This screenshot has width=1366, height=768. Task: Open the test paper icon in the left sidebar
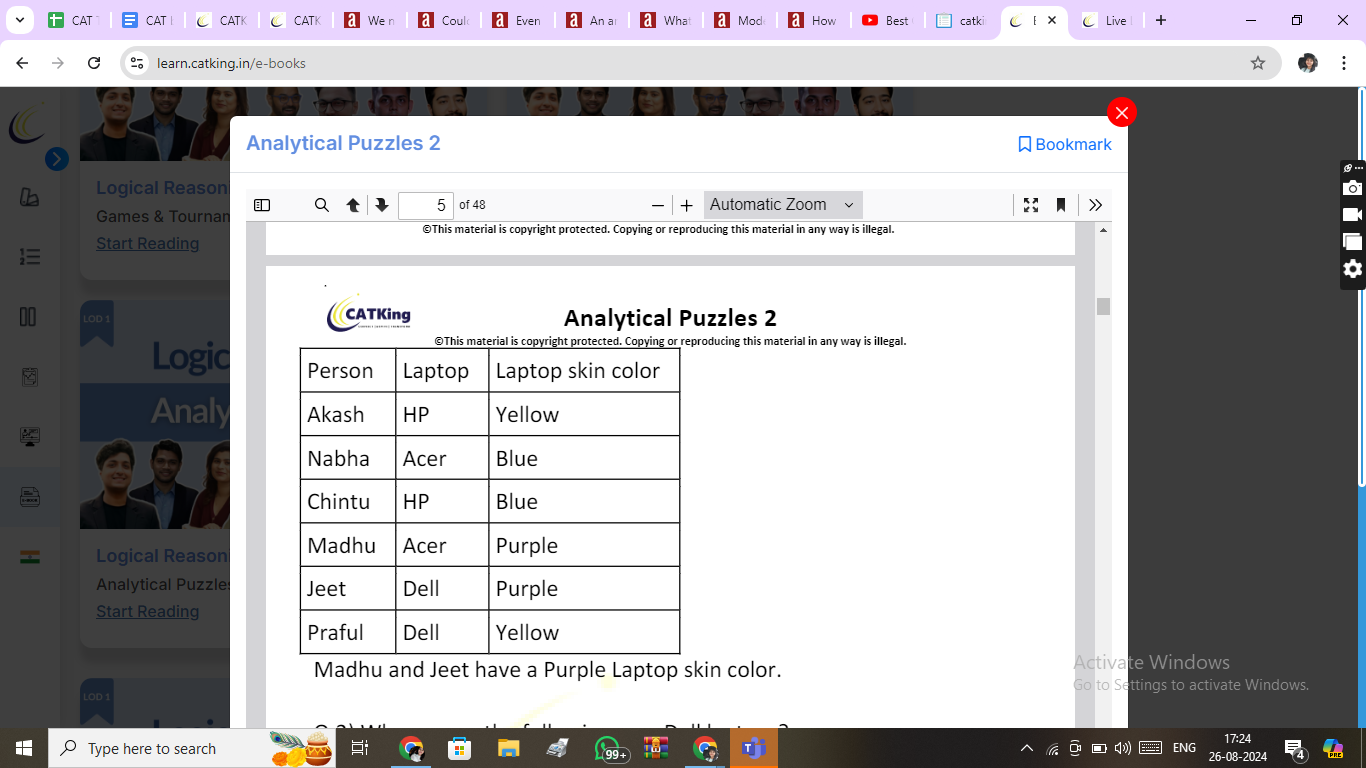tap(29, 377)
